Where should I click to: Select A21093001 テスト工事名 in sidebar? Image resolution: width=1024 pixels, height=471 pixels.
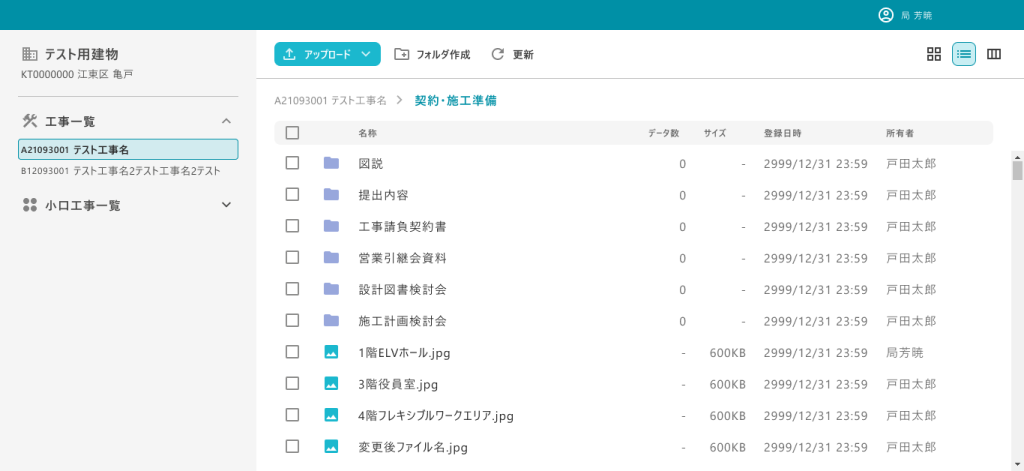click(128, 150)
